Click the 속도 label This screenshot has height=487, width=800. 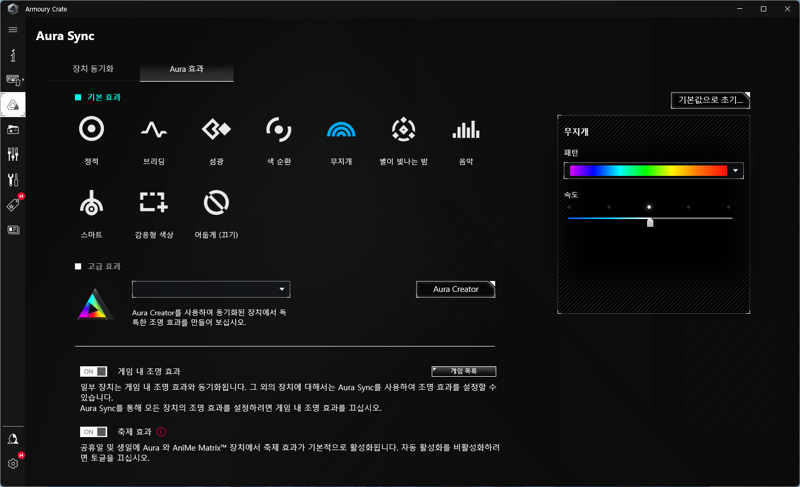coord(571,195)
